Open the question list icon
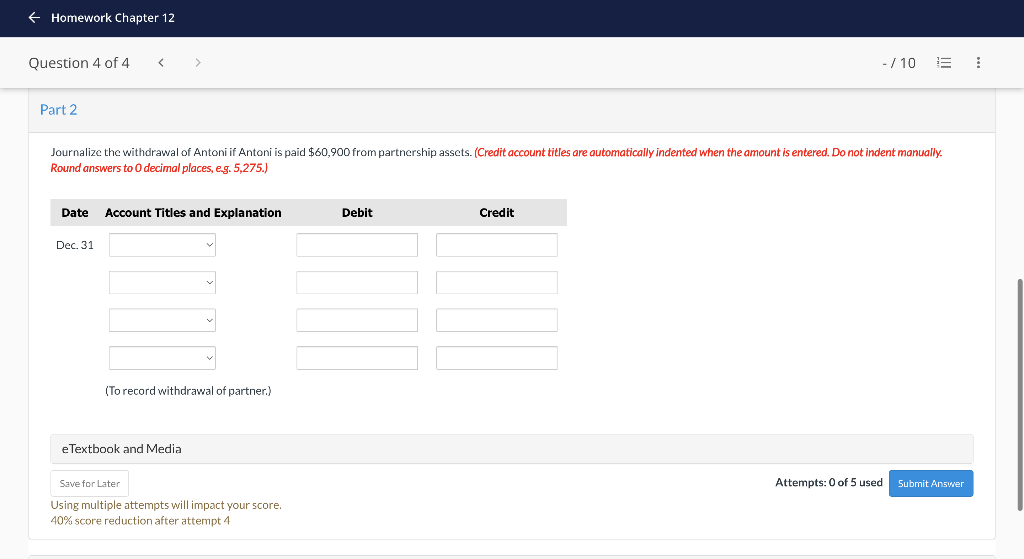1024x559 pixels. pos(944,63)
